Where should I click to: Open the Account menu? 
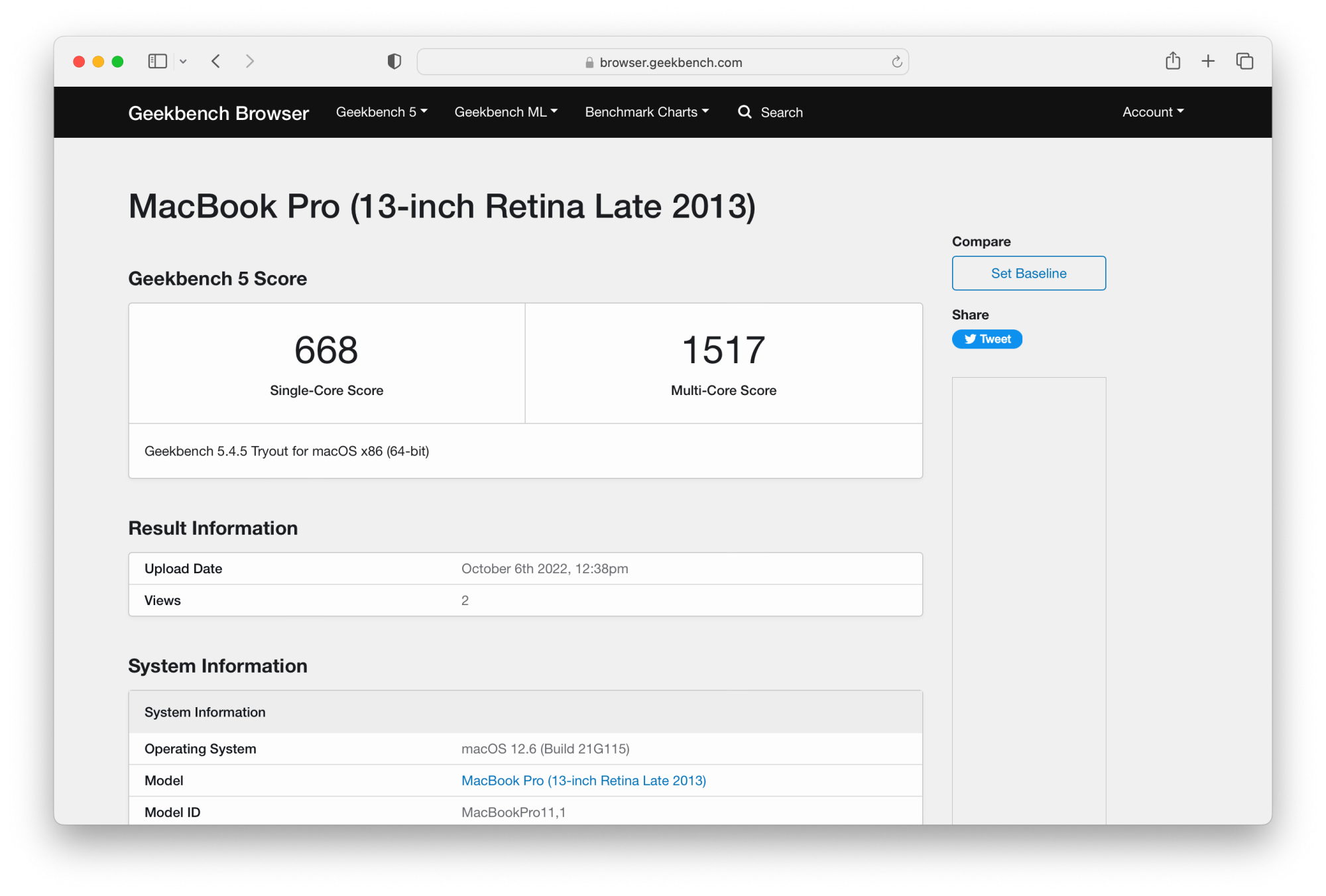click(x=1152, y=112)
